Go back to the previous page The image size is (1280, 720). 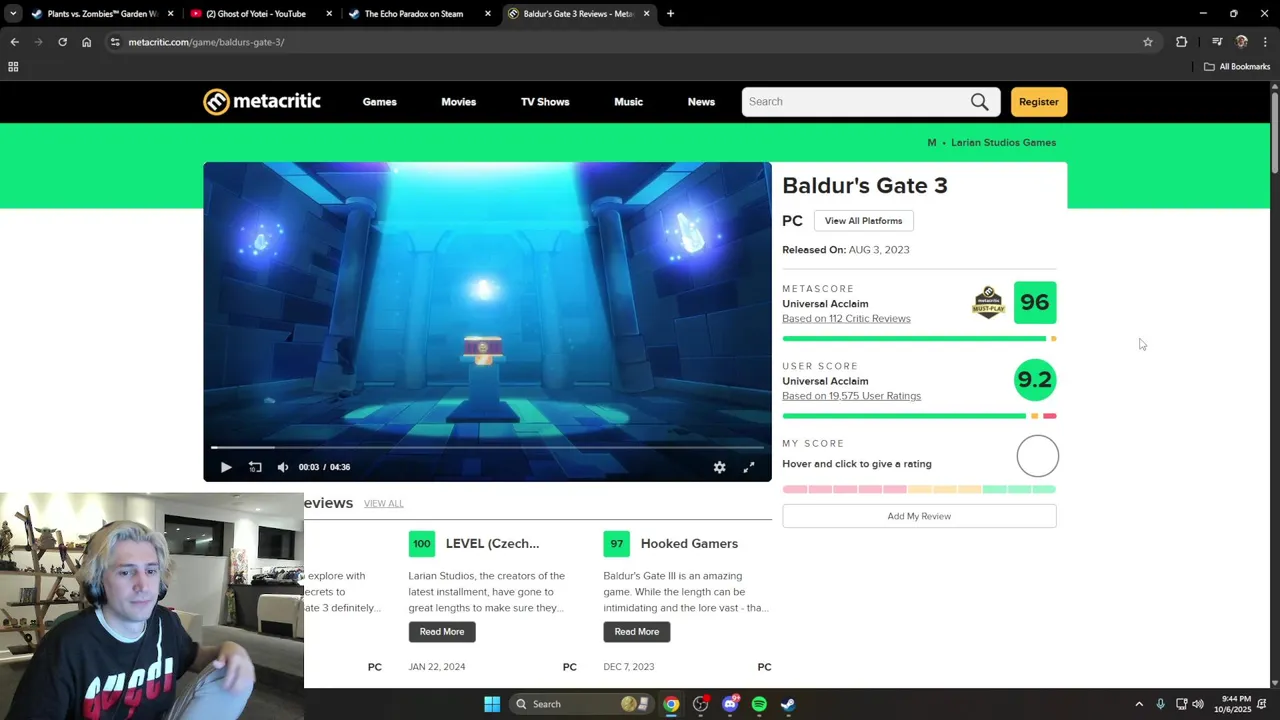pos(14,42)
